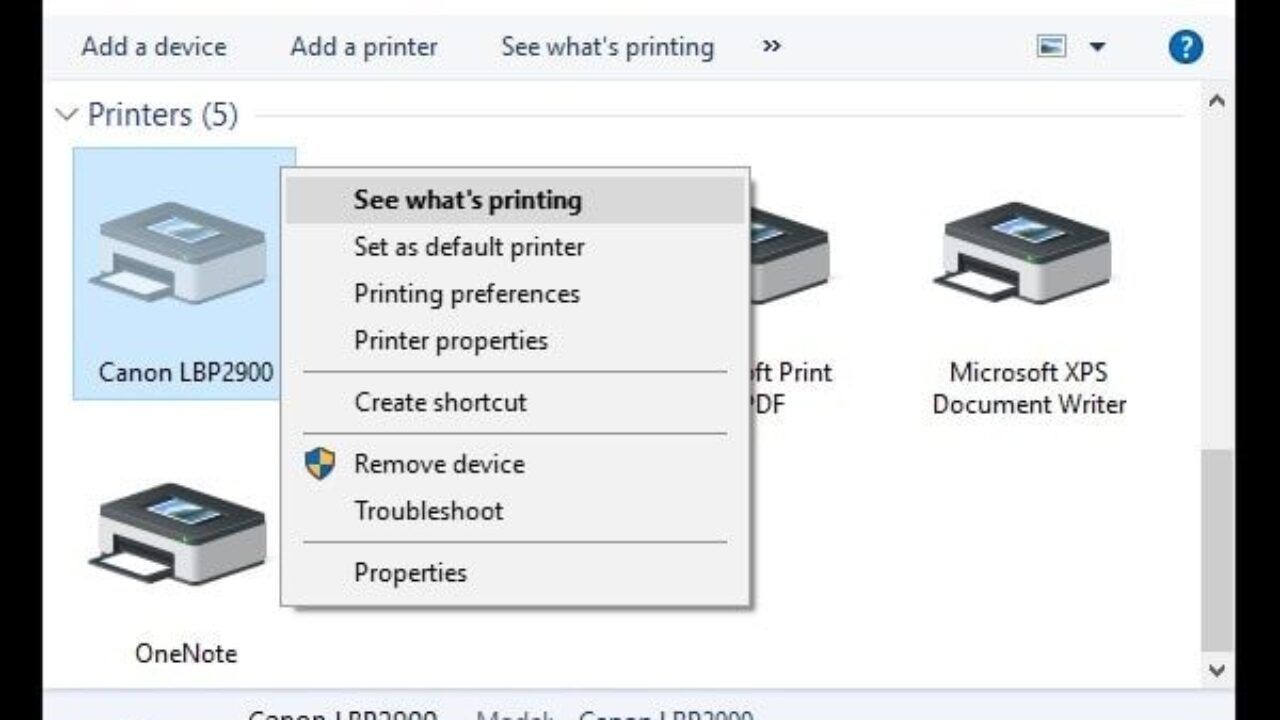Click the OneNote label text

(x=186, y=654)
